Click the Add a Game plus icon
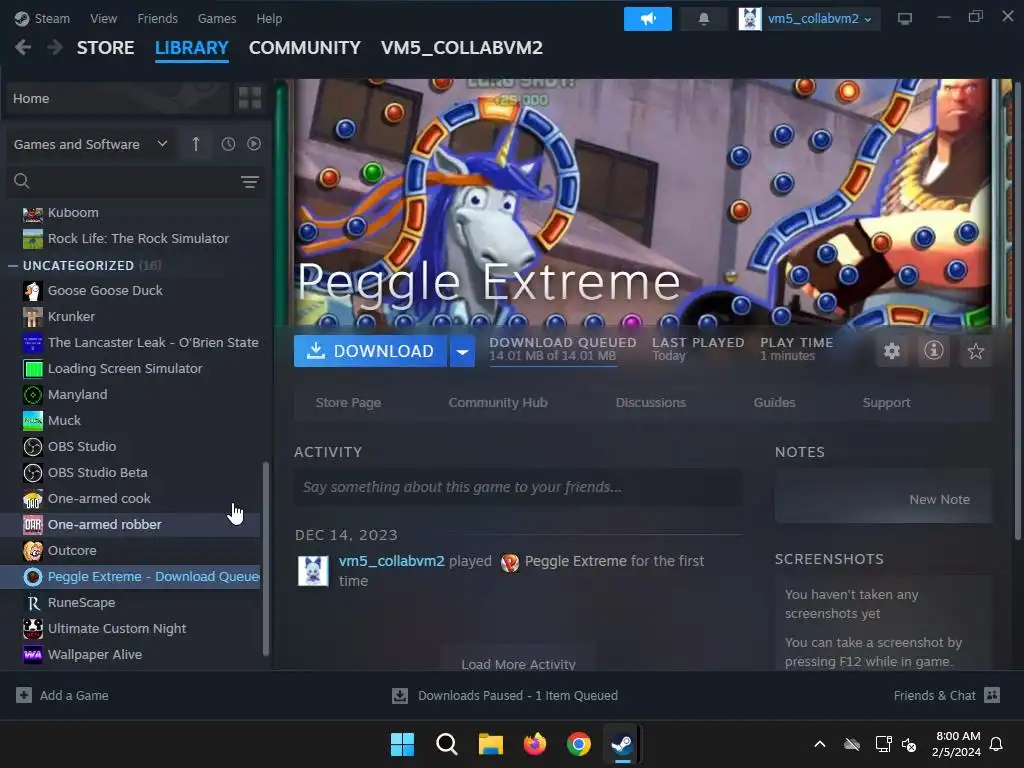 click(24, 695)
